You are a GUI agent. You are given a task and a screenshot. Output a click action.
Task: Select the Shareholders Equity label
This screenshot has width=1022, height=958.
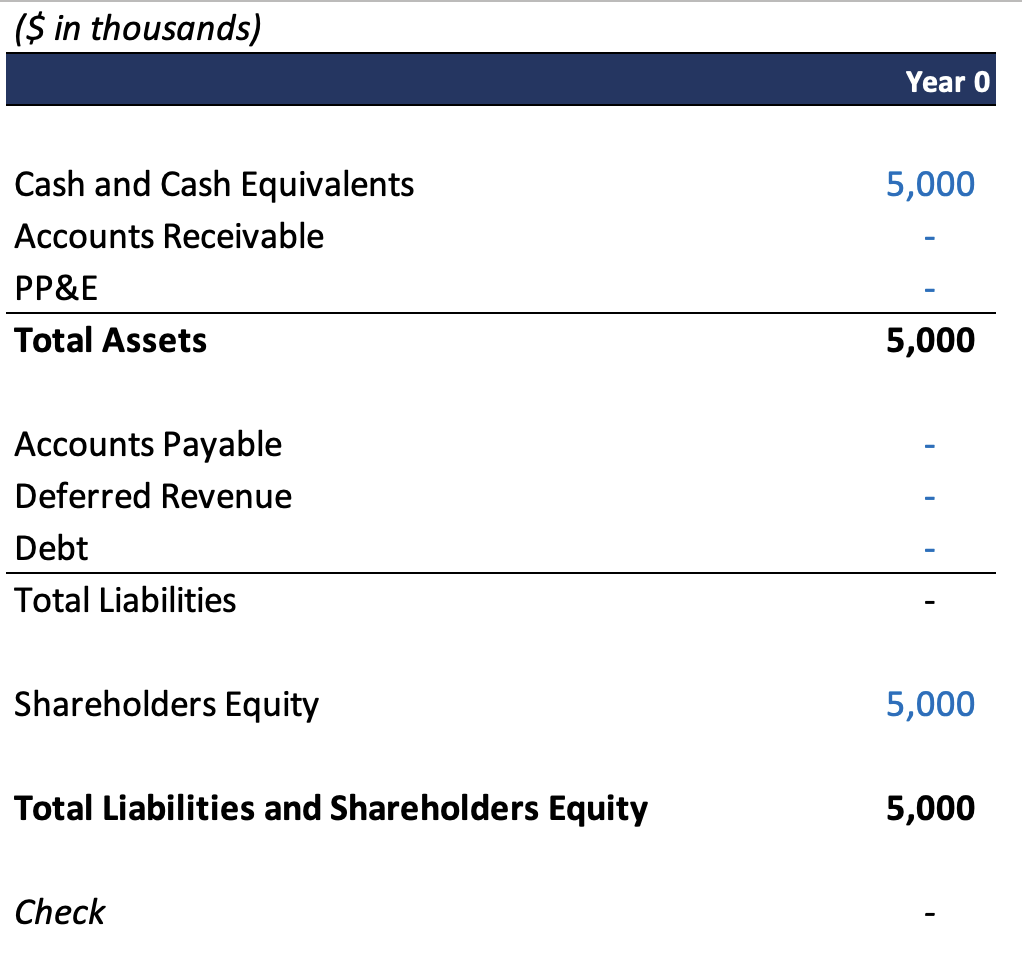166,705
